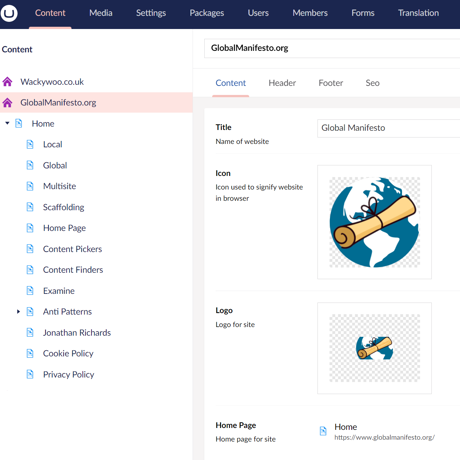Click the document icon beside Examine

click(x=30, y=291)
